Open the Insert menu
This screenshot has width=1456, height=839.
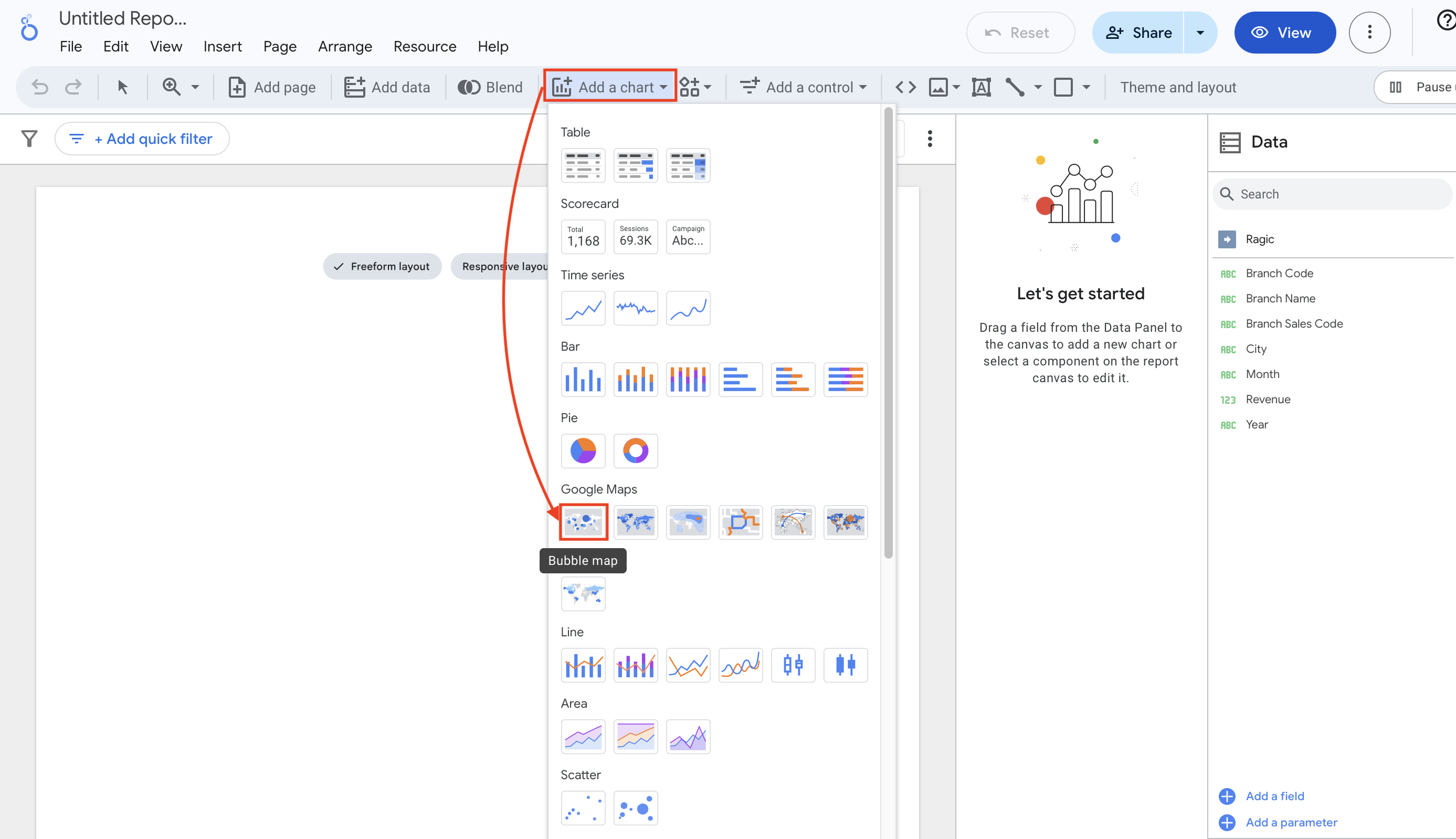coord(223,46)
